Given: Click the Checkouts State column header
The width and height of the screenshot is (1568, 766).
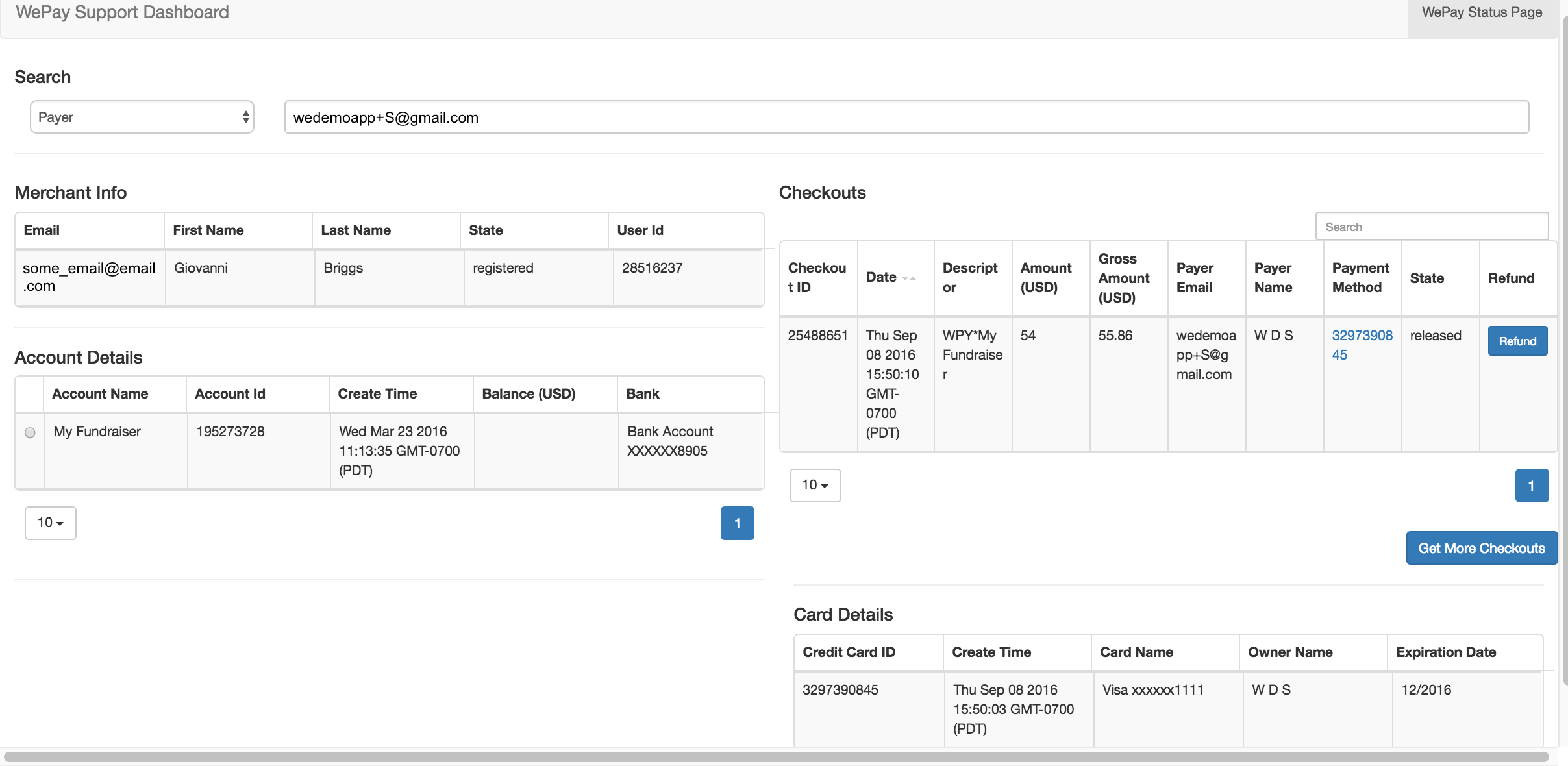Looking at the screenshot, I should (1440, 278).
